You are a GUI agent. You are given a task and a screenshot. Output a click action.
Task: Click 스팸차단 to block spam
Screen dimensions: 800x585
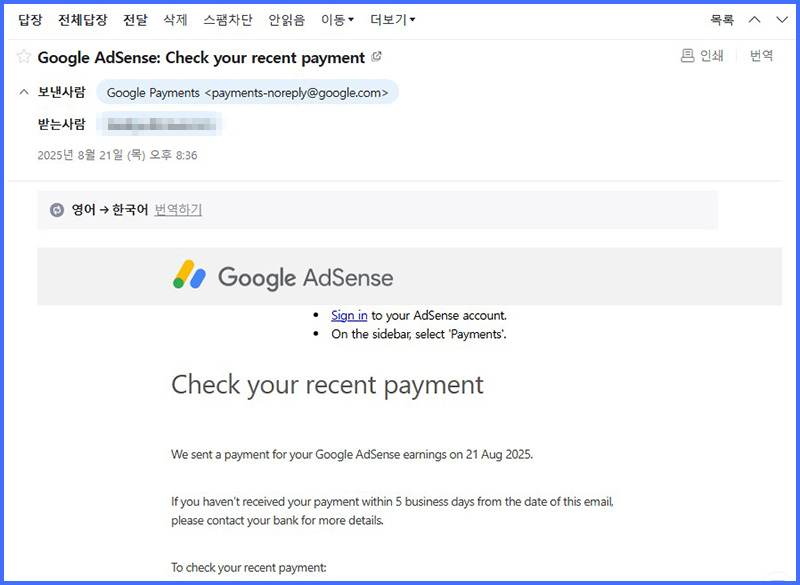click(x=228, y=20)
